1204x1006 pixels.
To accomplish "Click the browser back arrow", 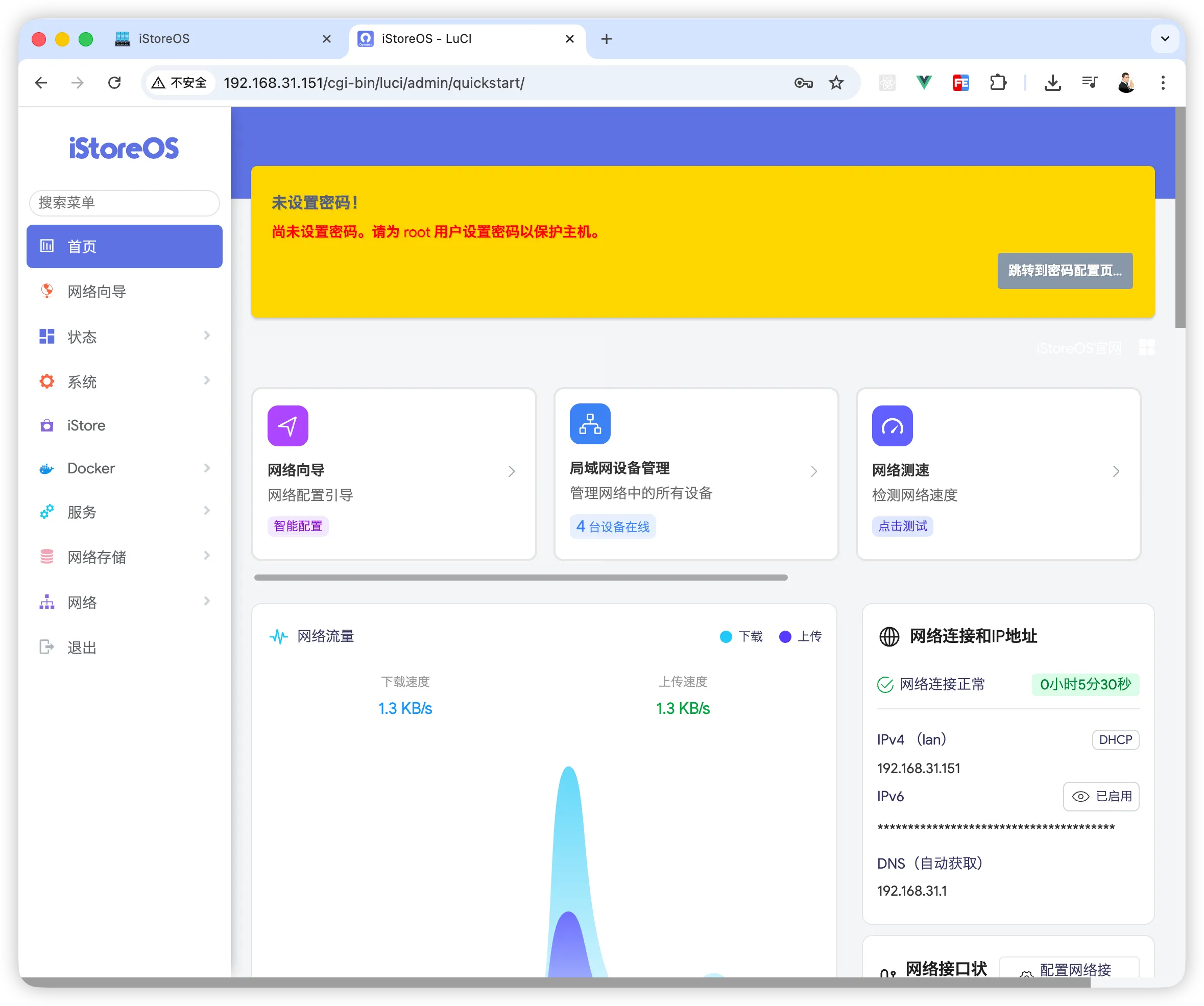I will 41,83.
